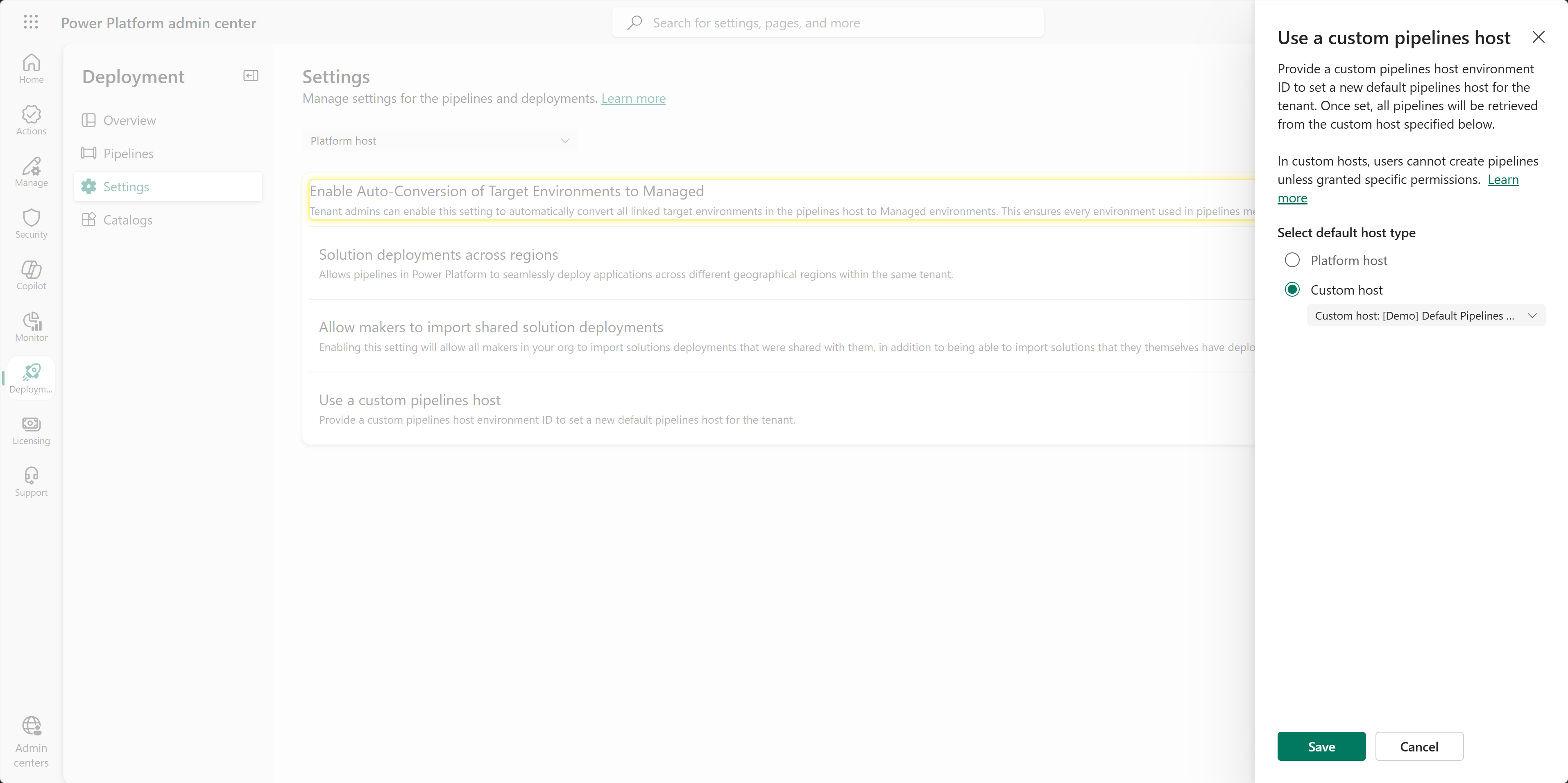The width and height of the screenshot is (1568, 783).
Task: Select the Platform host radio button
Action: pos(1292,260)
